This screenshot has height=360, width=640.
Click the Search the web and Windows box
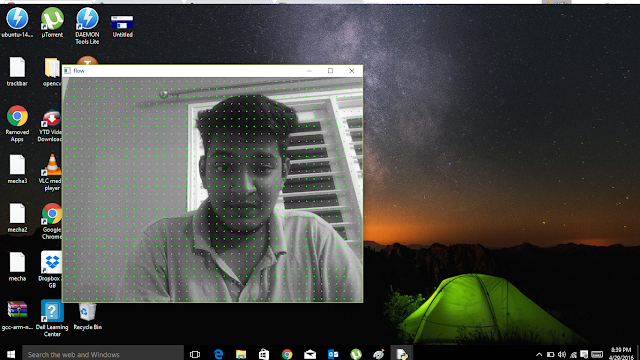103,354
